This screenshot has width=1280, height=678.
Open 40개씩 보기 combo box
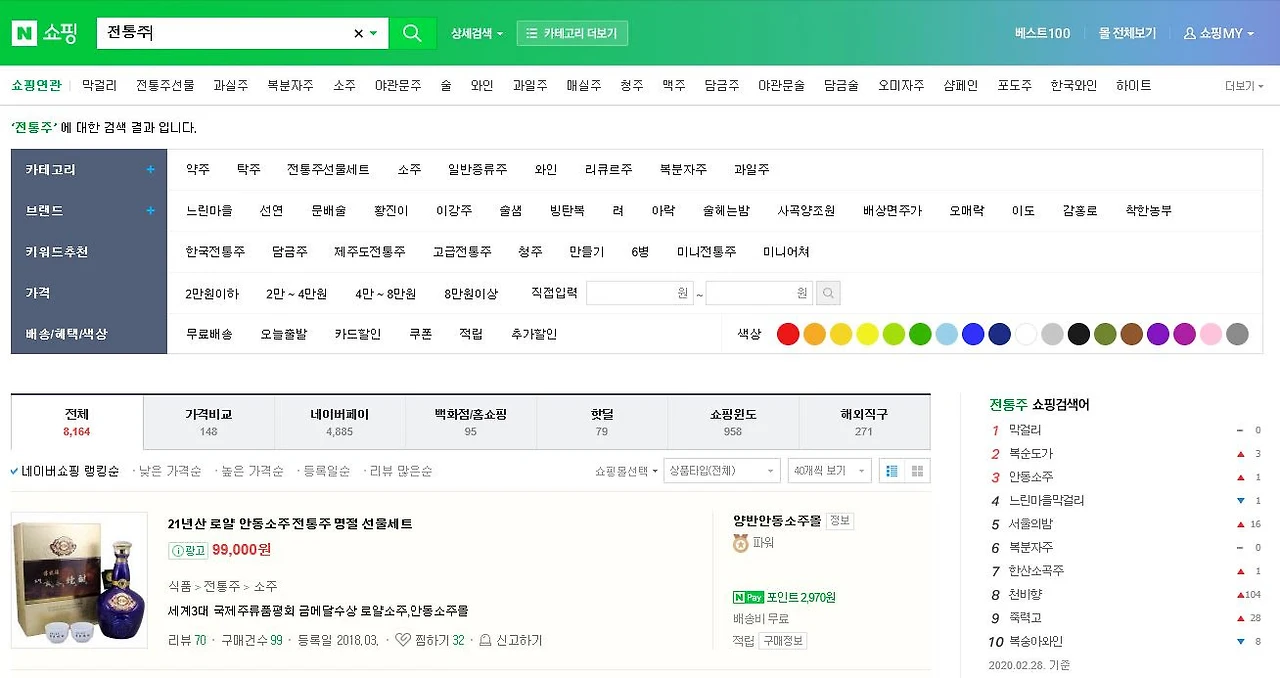point(829,471)
